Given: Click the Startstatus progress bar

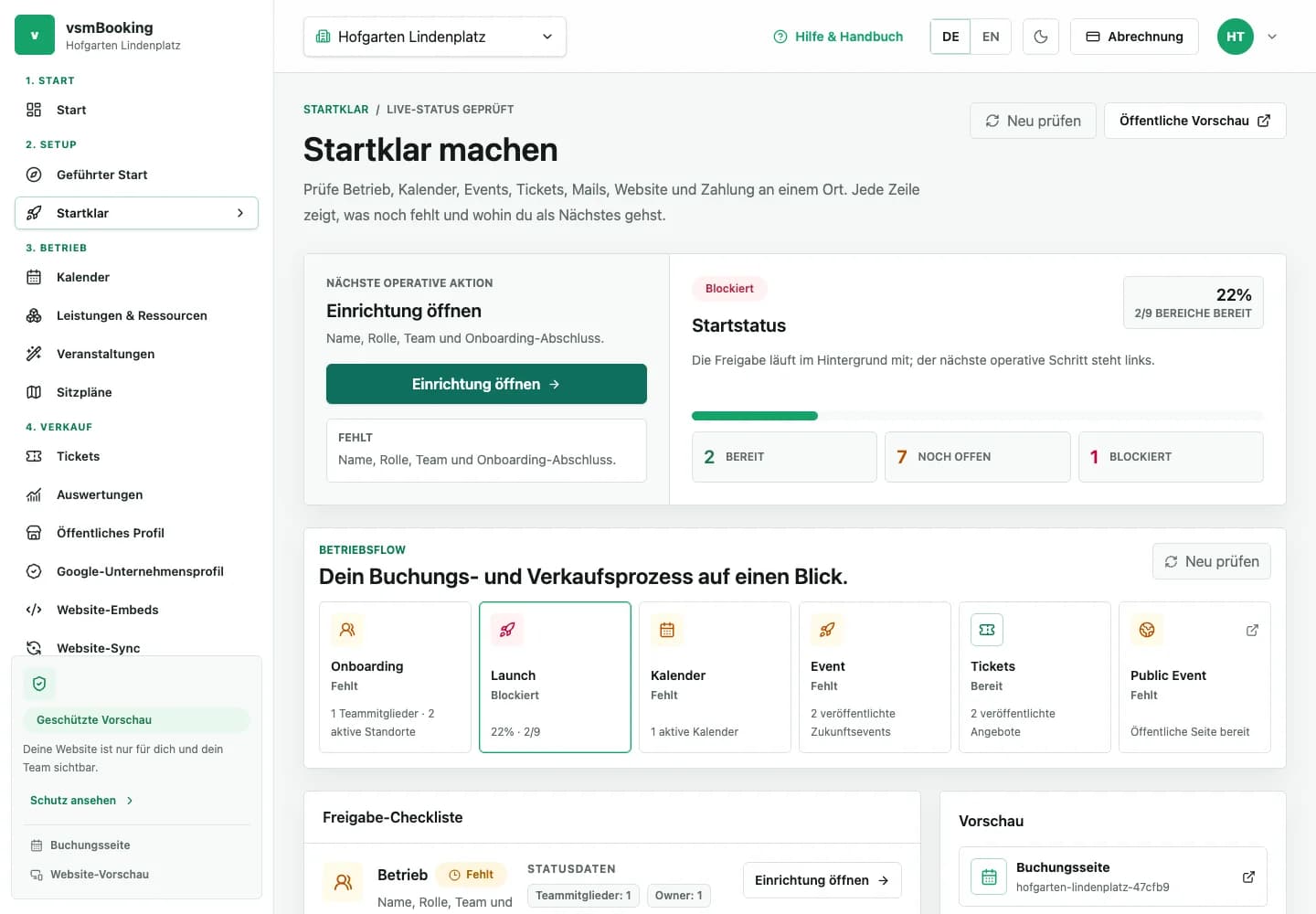Looking at the screenshot, I should [x=978, y=416].
